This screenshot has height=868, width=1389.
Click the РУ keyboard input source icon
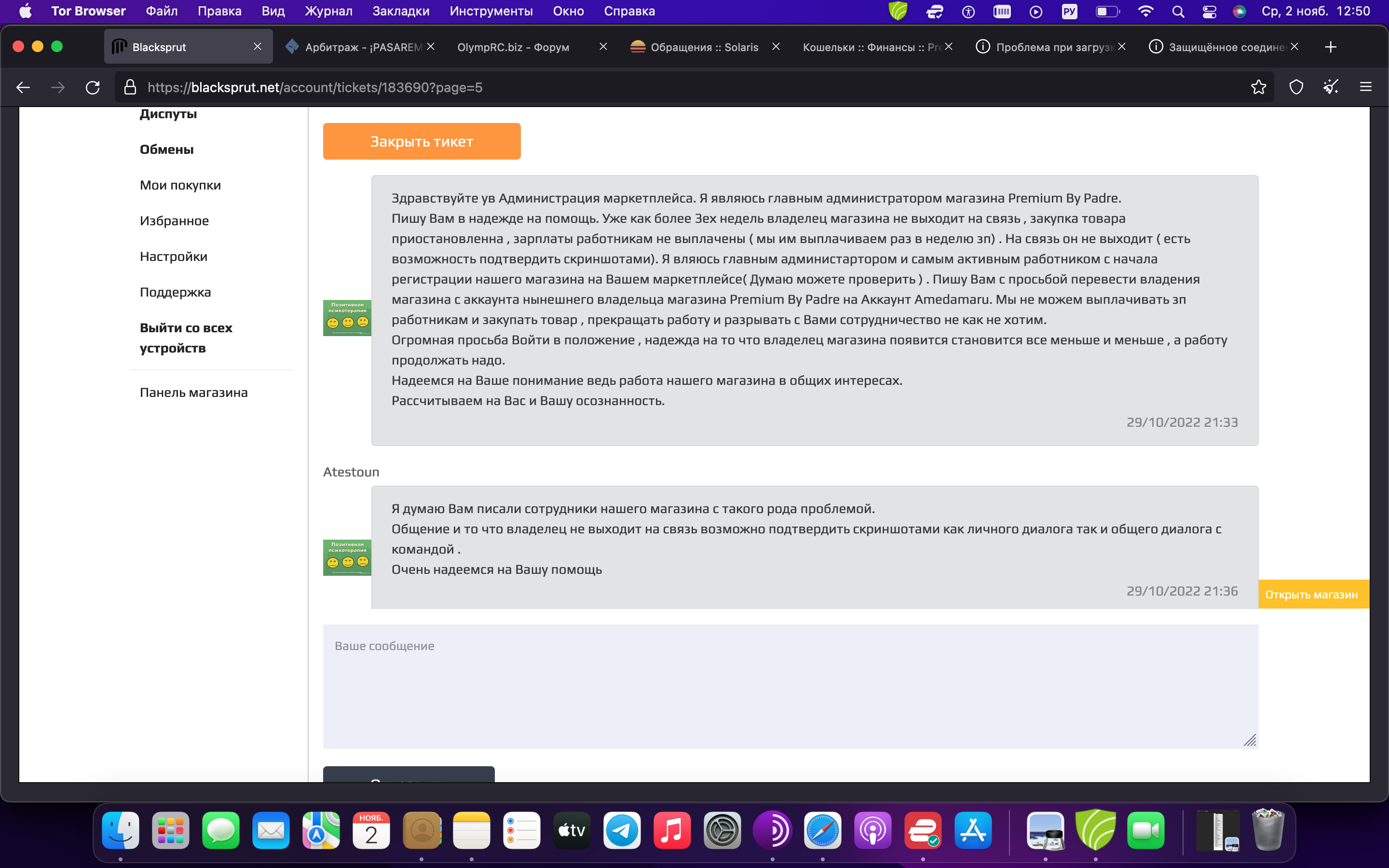tap(1069, 12)
